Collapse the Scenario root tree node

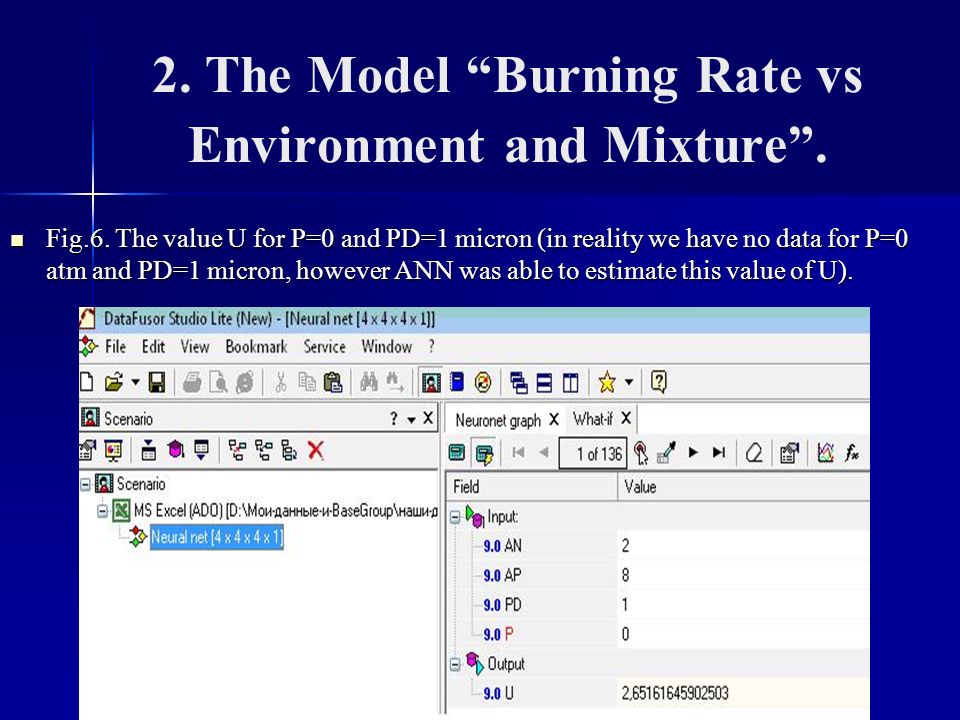(86, 485)
